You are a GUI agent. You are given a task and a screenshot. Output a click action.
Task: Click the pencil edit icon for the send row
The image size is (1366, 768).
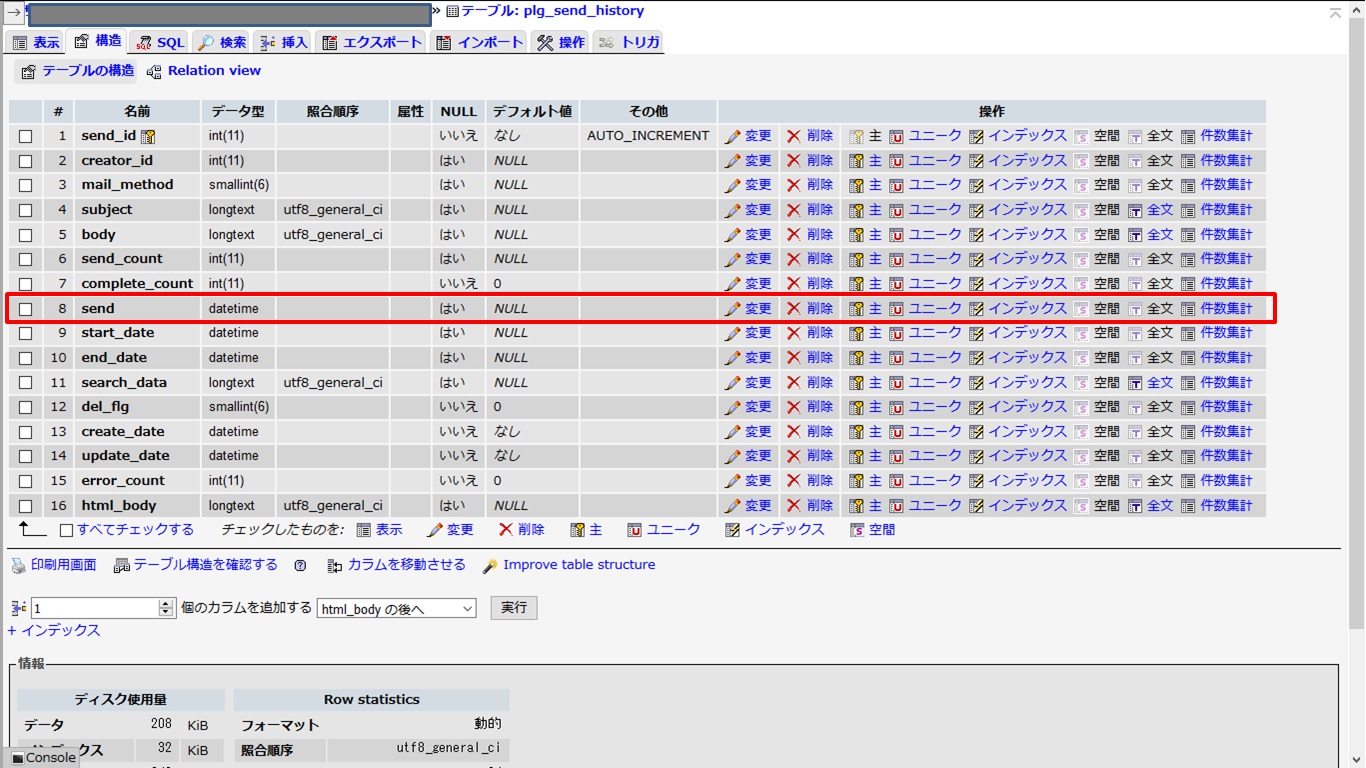click(733, 309)
